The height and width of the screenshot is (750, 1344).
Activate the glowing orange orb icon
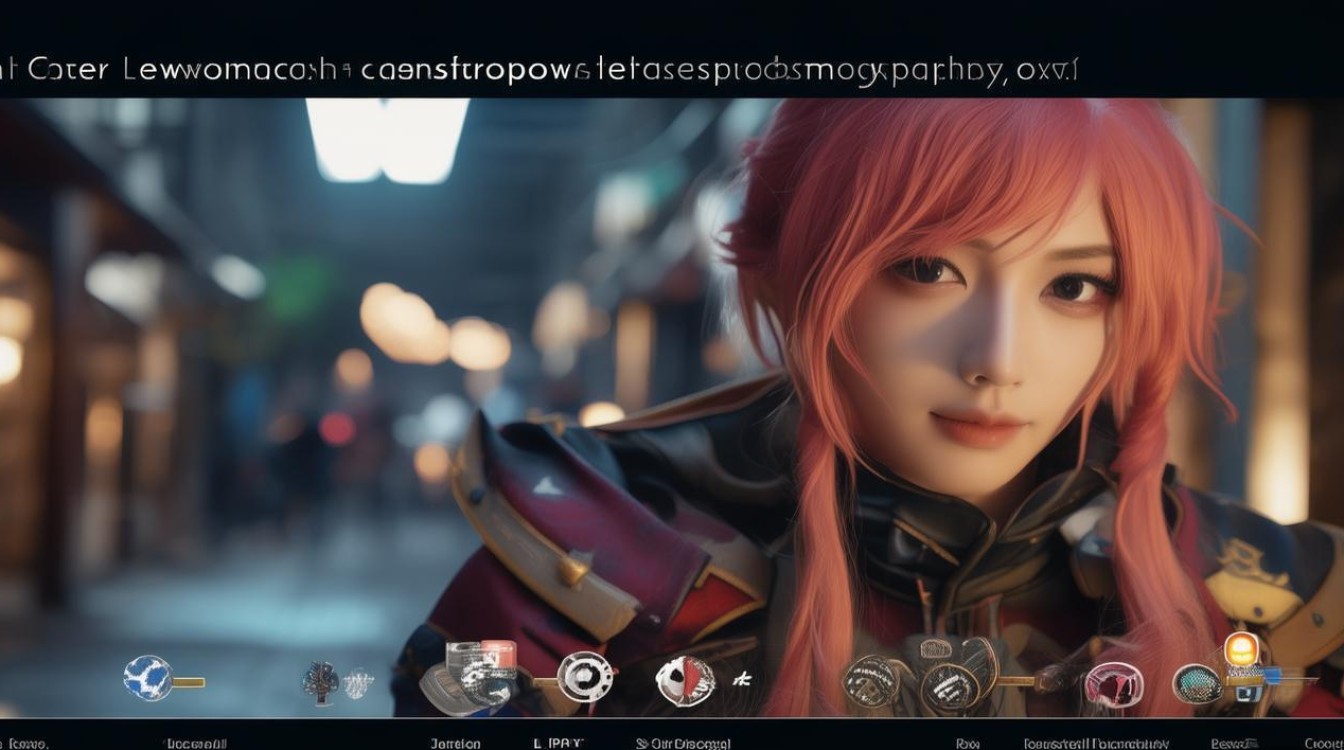[x=1240, y=650]
